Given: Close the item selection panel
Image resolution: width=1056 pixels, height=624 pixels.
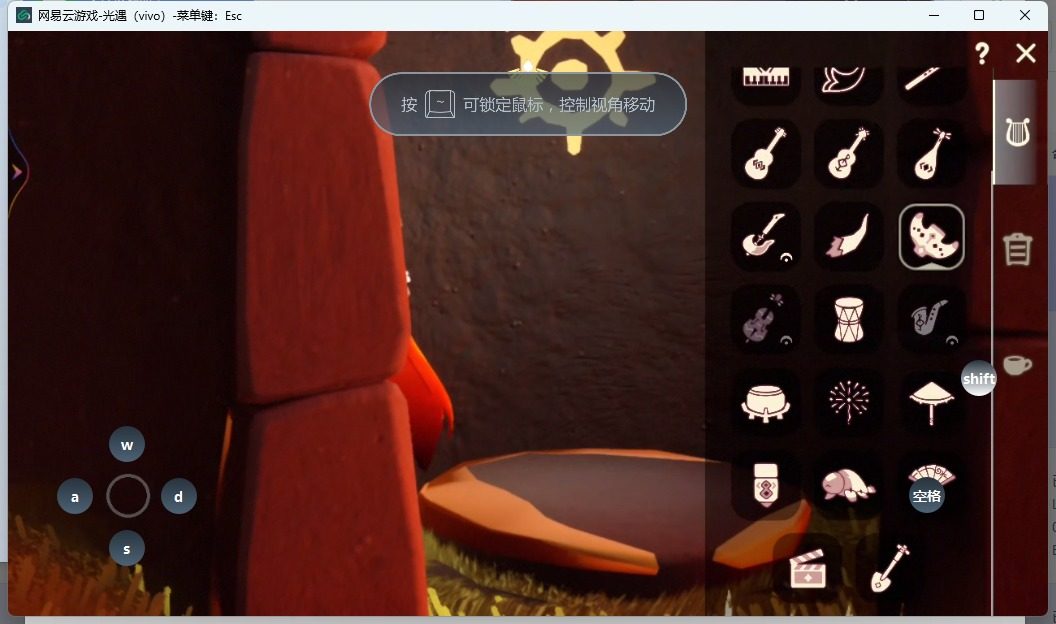Looking at the screenshot, I should tap(1026, 53).
